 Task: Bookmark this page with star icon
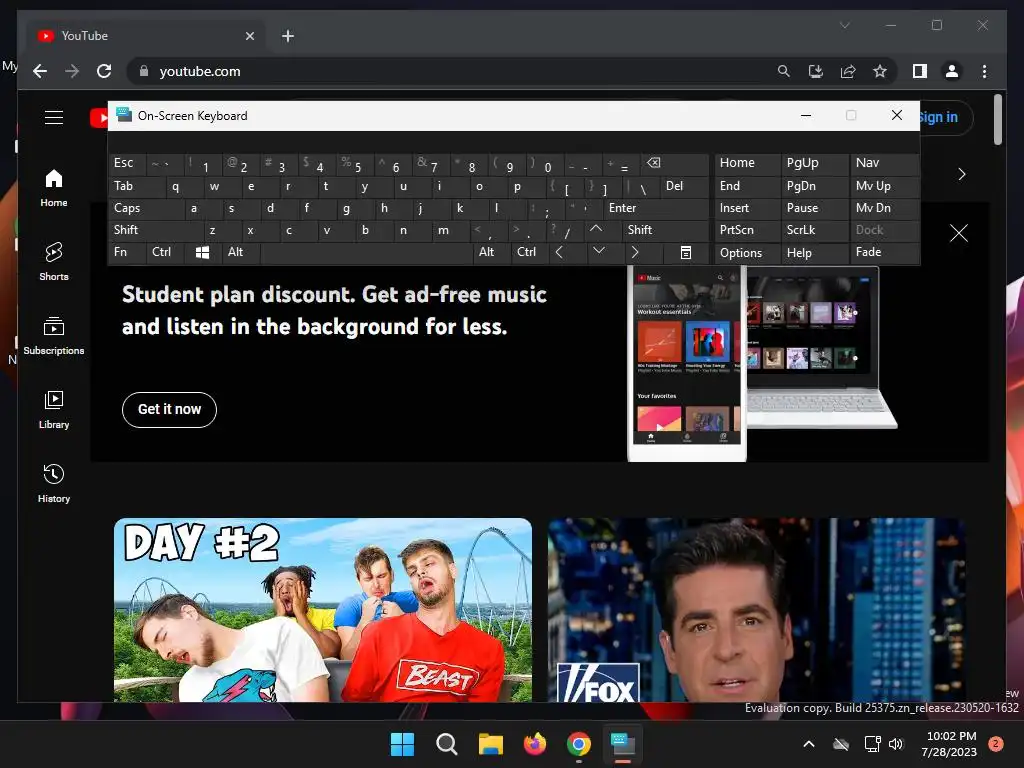(880, 71)
